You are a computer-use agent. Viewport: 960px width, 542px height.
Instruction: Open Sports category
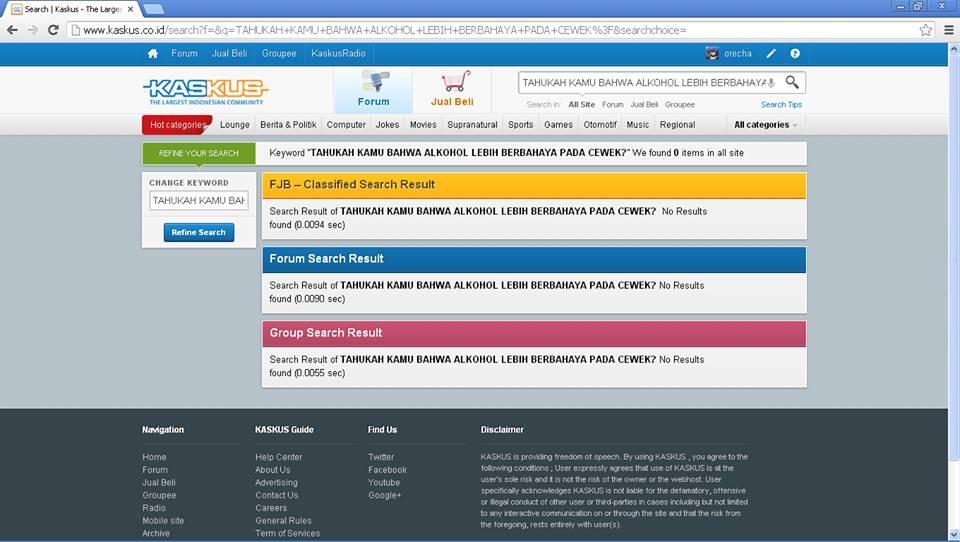(520, 124)
